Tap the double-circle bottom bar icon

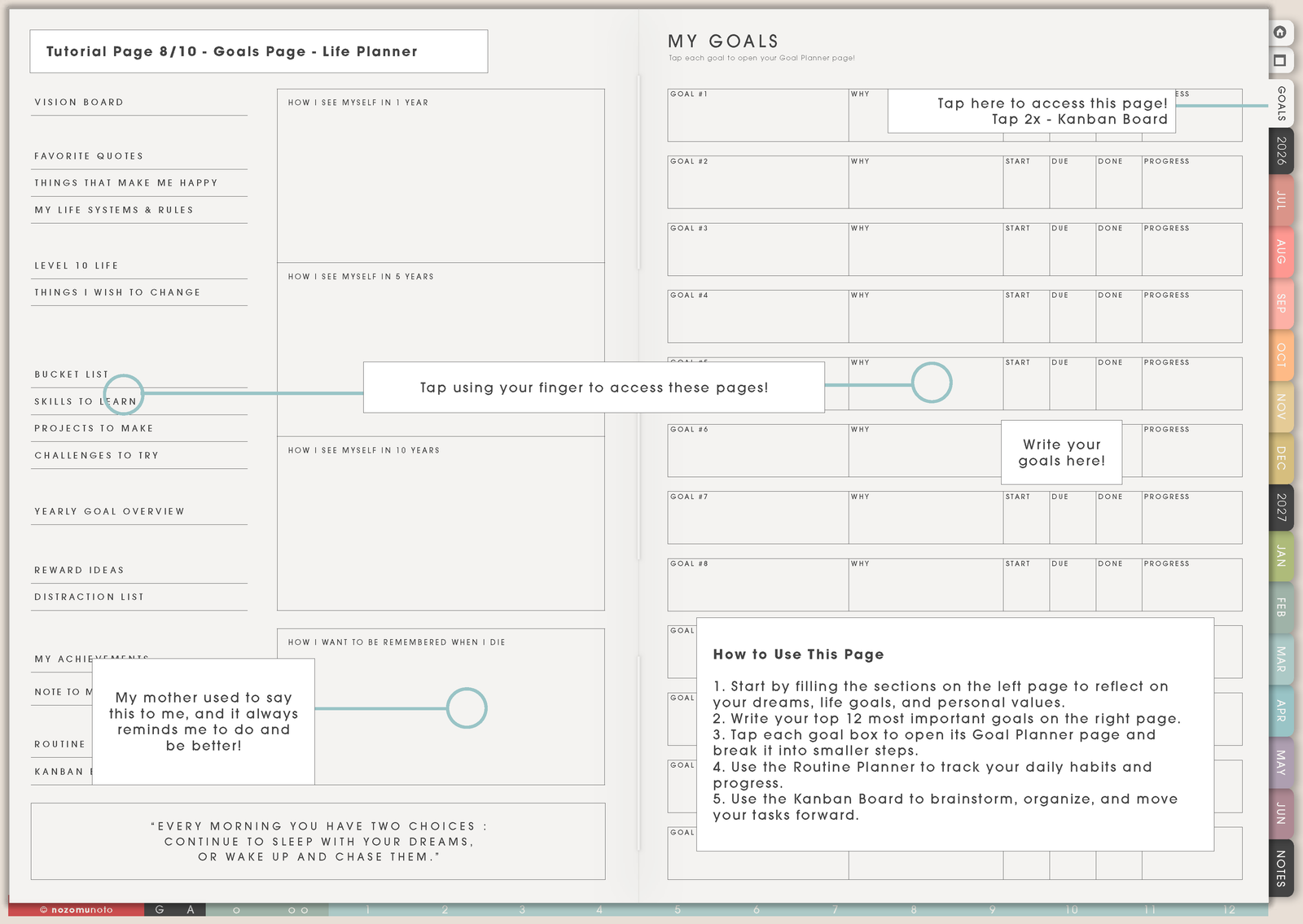(x=298, y=909)
